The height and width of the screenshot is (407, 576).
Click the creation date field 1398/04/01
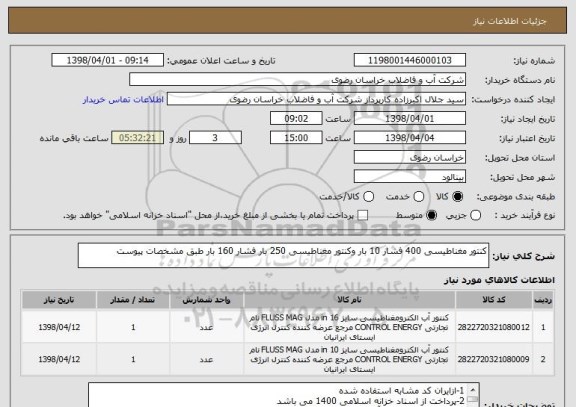410,118
